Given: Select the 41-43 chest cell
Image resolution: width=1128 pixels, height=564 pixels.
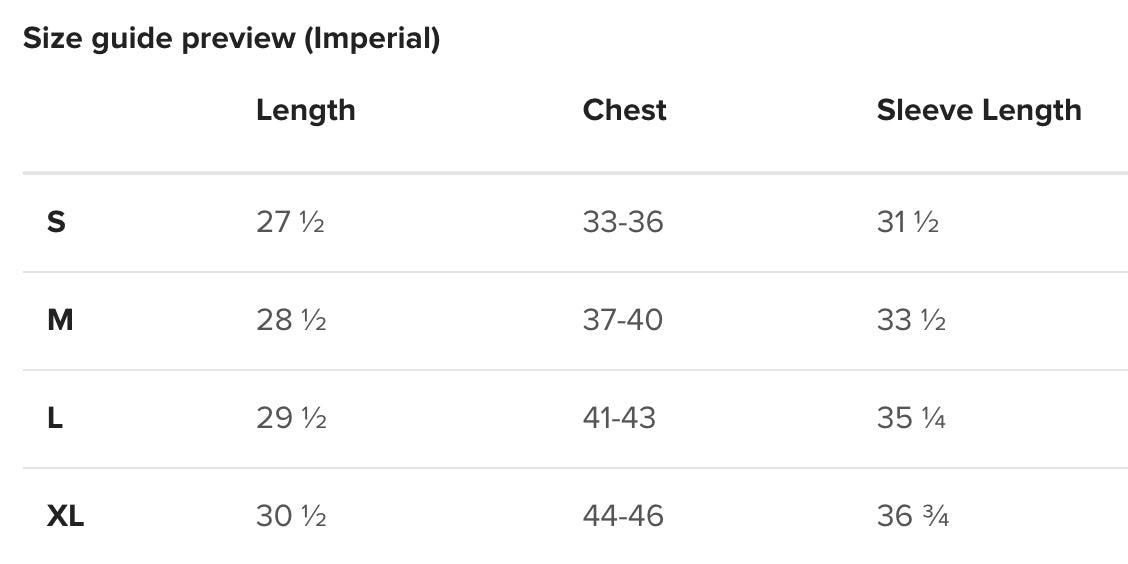Looking at the screenshot, I should [619, 418].
